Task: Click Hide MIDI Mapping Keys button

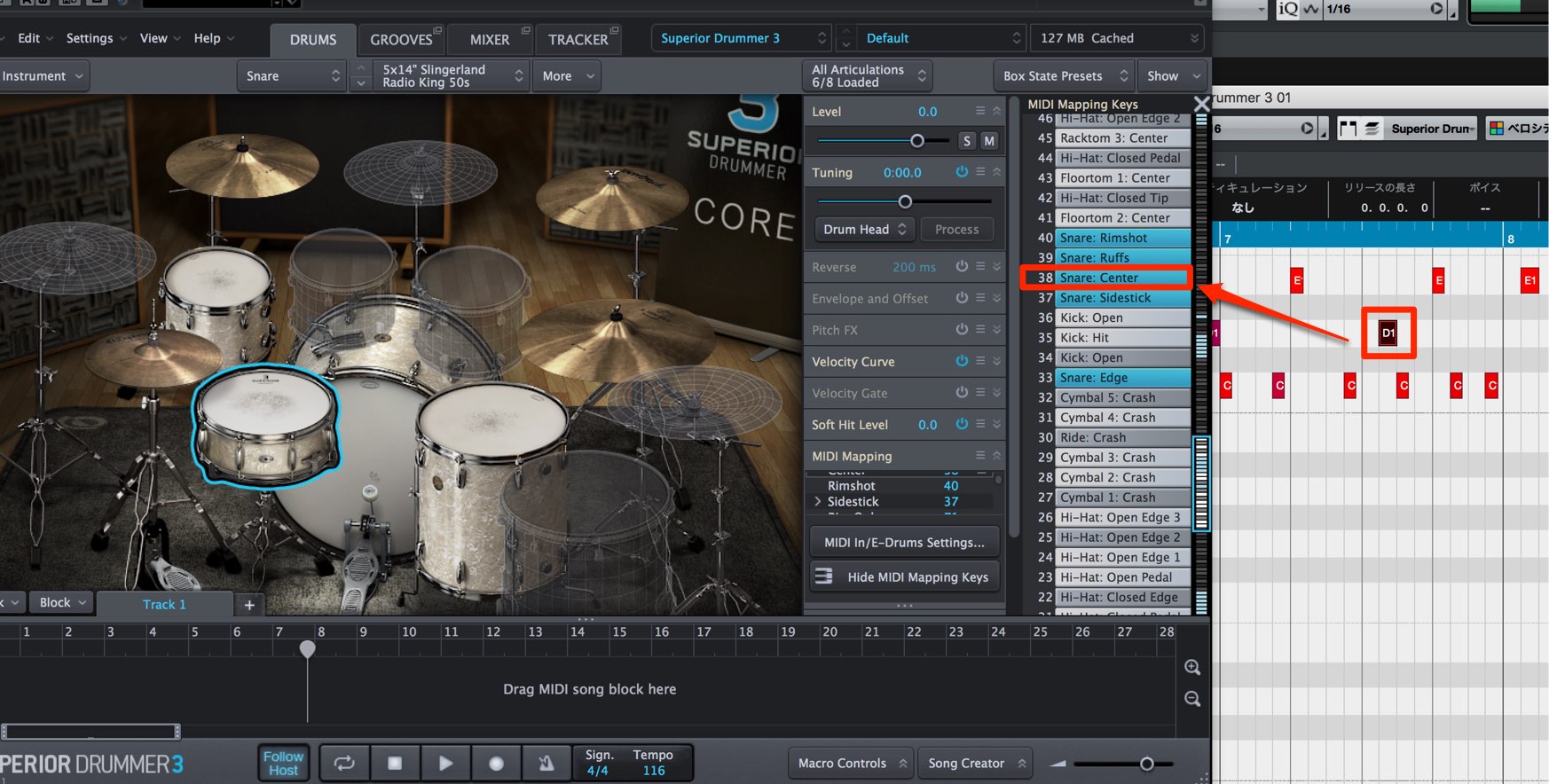Action: [904, 576]
